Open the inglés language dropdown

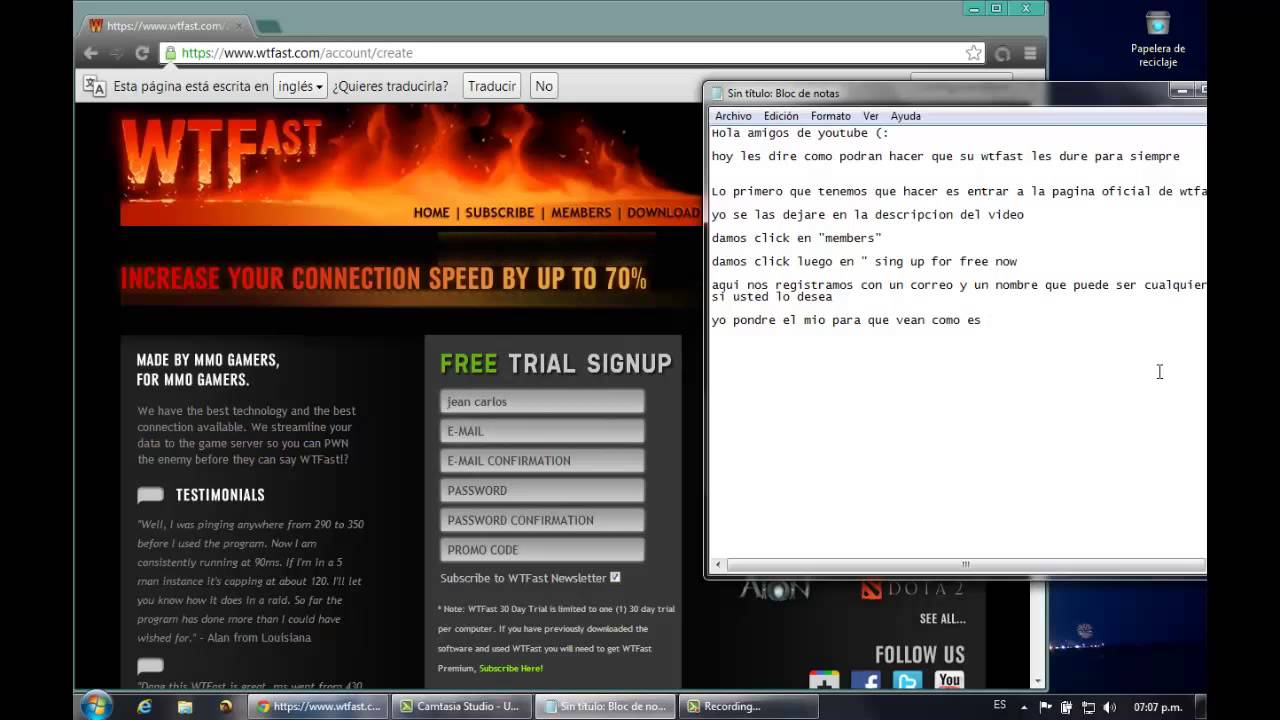click(301, 86)
